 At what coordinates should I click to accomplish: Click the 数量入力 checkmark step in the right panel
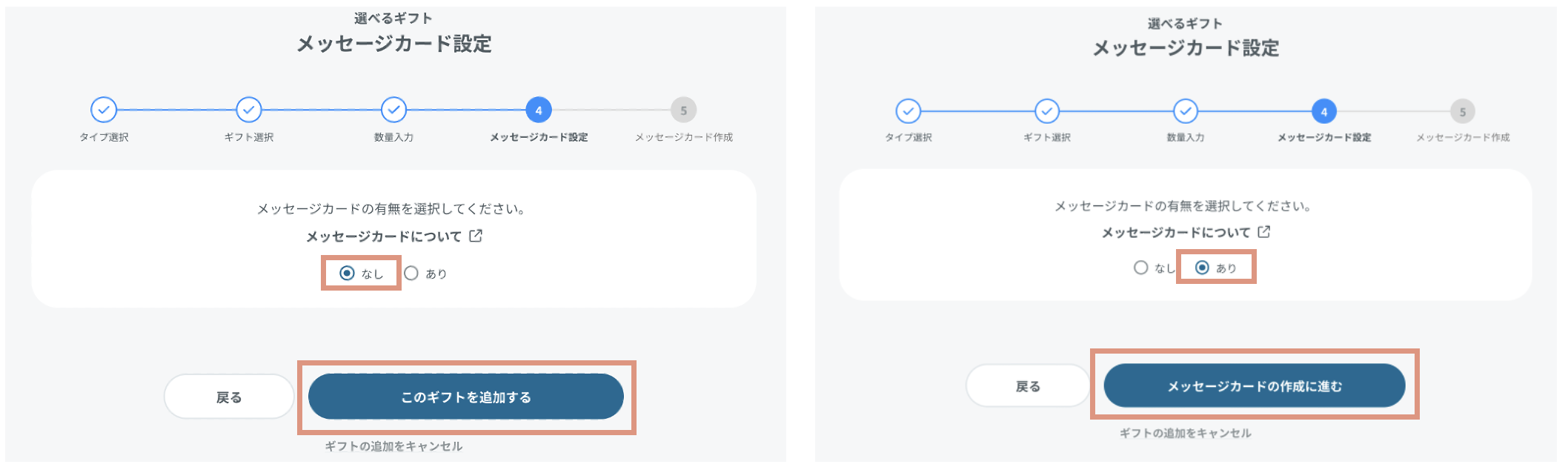1186,111
